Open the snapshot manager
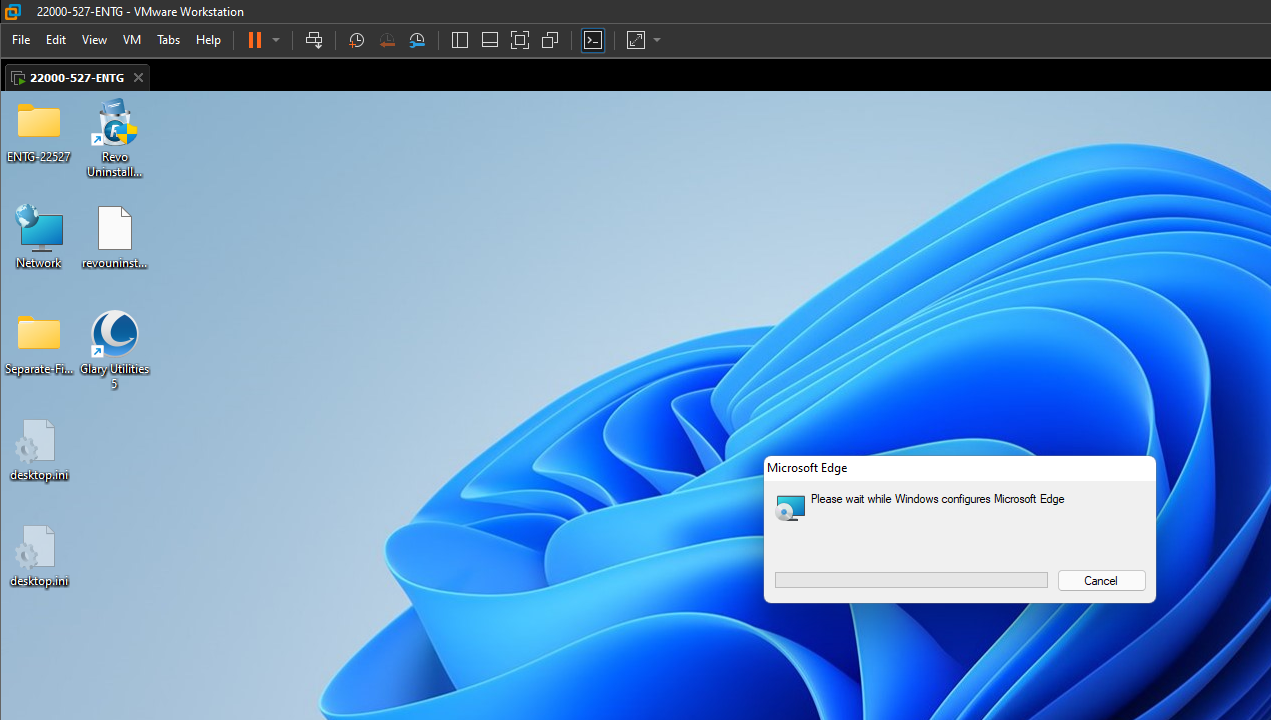The width and height of the screenshot is (1271, 720). tap(417, 40)
